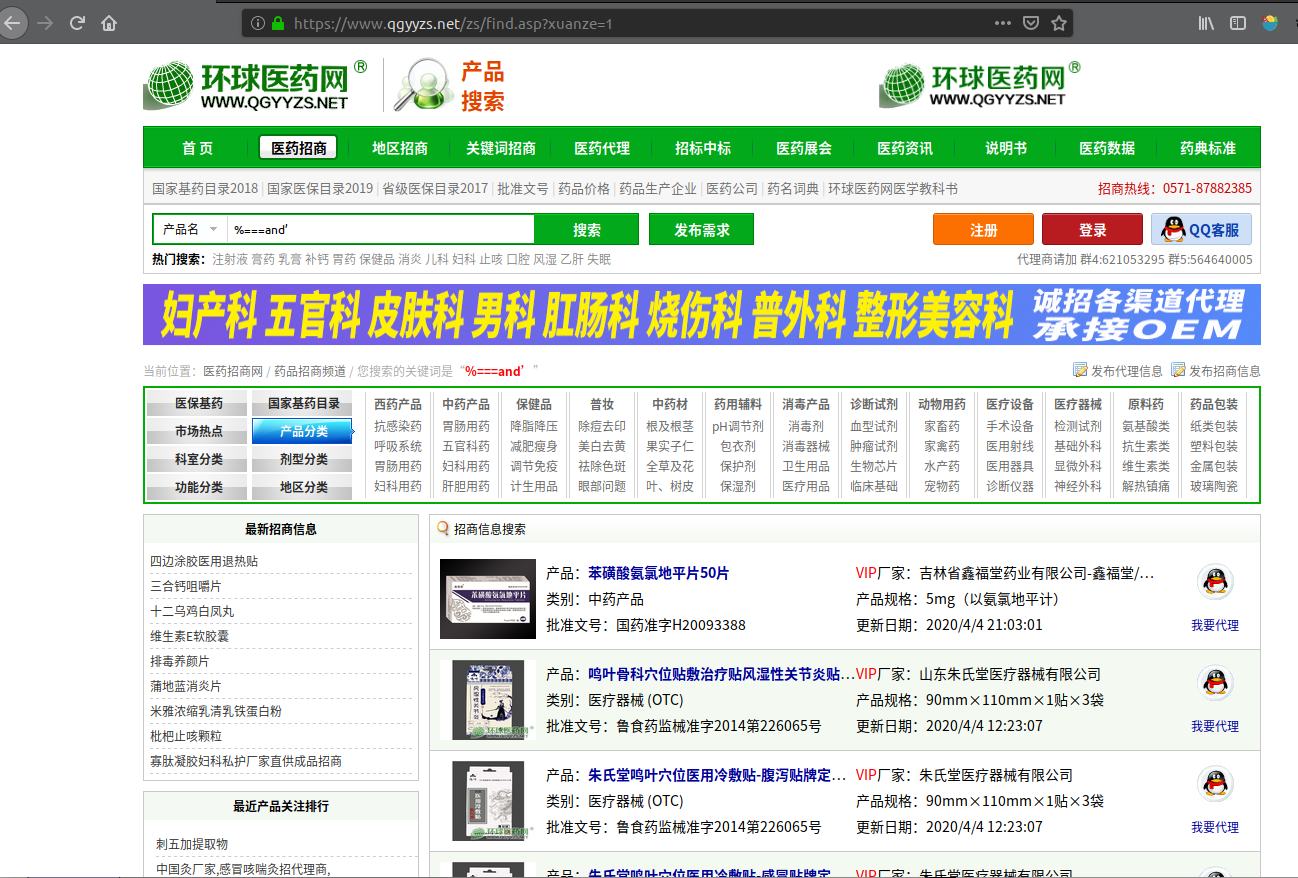1298x878 pixels.
Task: Click hot search keyword 注射液
Action: (x=229, y=259)
